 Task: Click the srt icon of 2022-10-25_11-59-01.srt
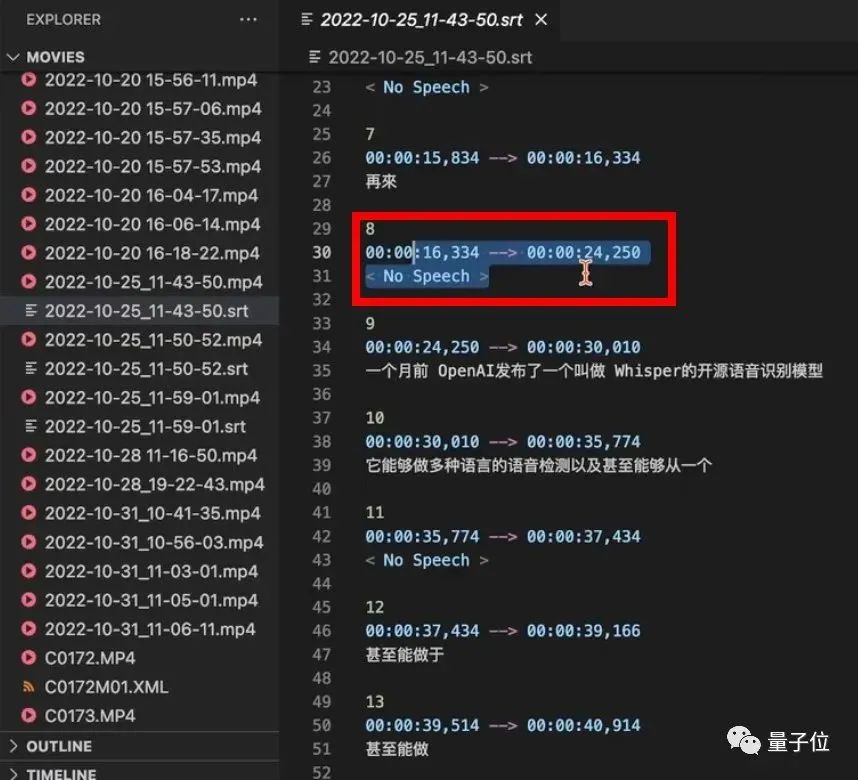pyautogui.click(x=31, y=426)
